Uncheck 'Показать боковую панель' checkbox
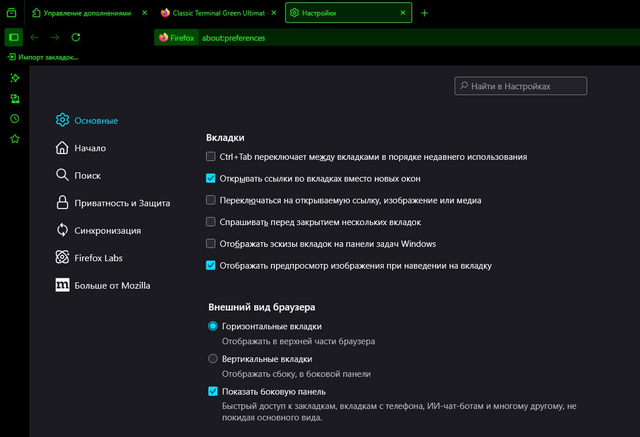Screen dimensions: 640x437 tap(213, 391)
